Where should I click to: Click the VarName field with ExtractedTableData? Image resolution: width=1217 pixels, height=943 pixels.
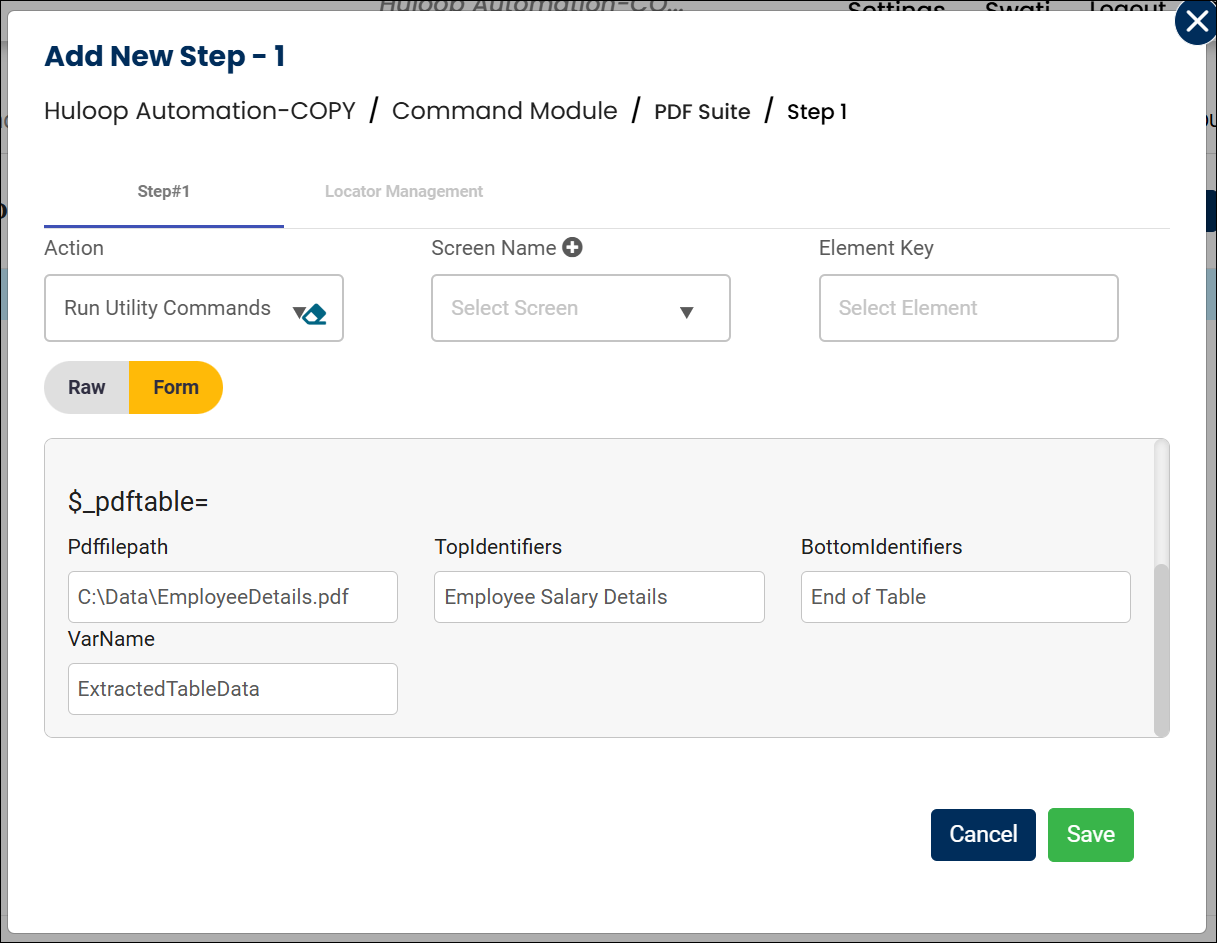[x=232, y=689]
